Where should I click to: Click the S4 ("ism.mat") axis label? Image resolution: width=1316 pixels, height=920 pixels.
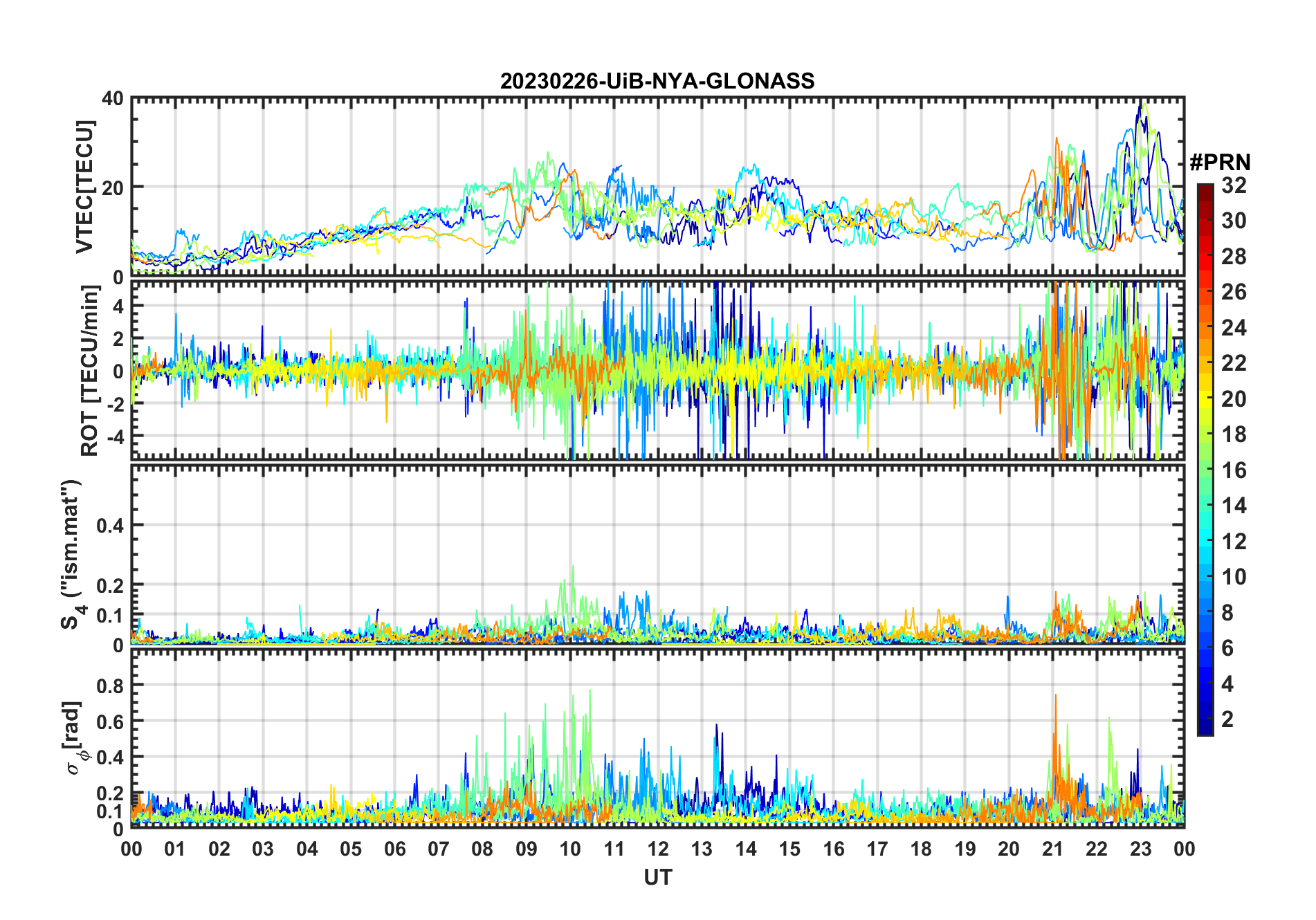click(x=71, y=554)
